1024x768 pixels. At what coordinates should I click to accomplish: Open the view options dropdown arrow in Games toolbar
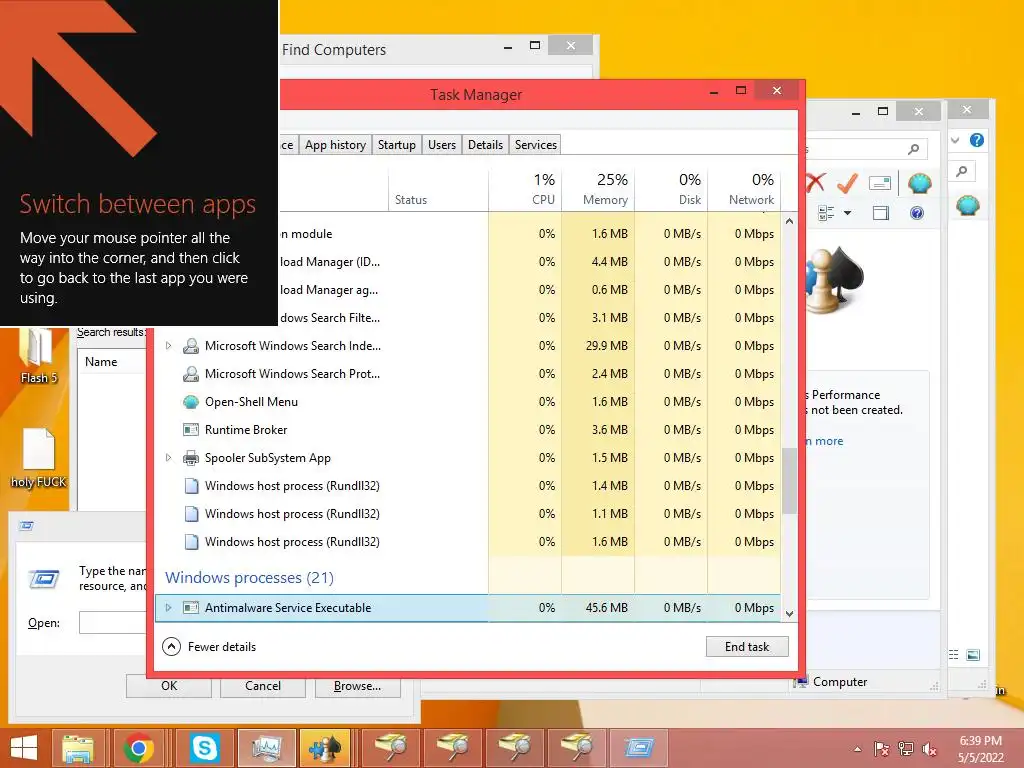tap(848, 213)
